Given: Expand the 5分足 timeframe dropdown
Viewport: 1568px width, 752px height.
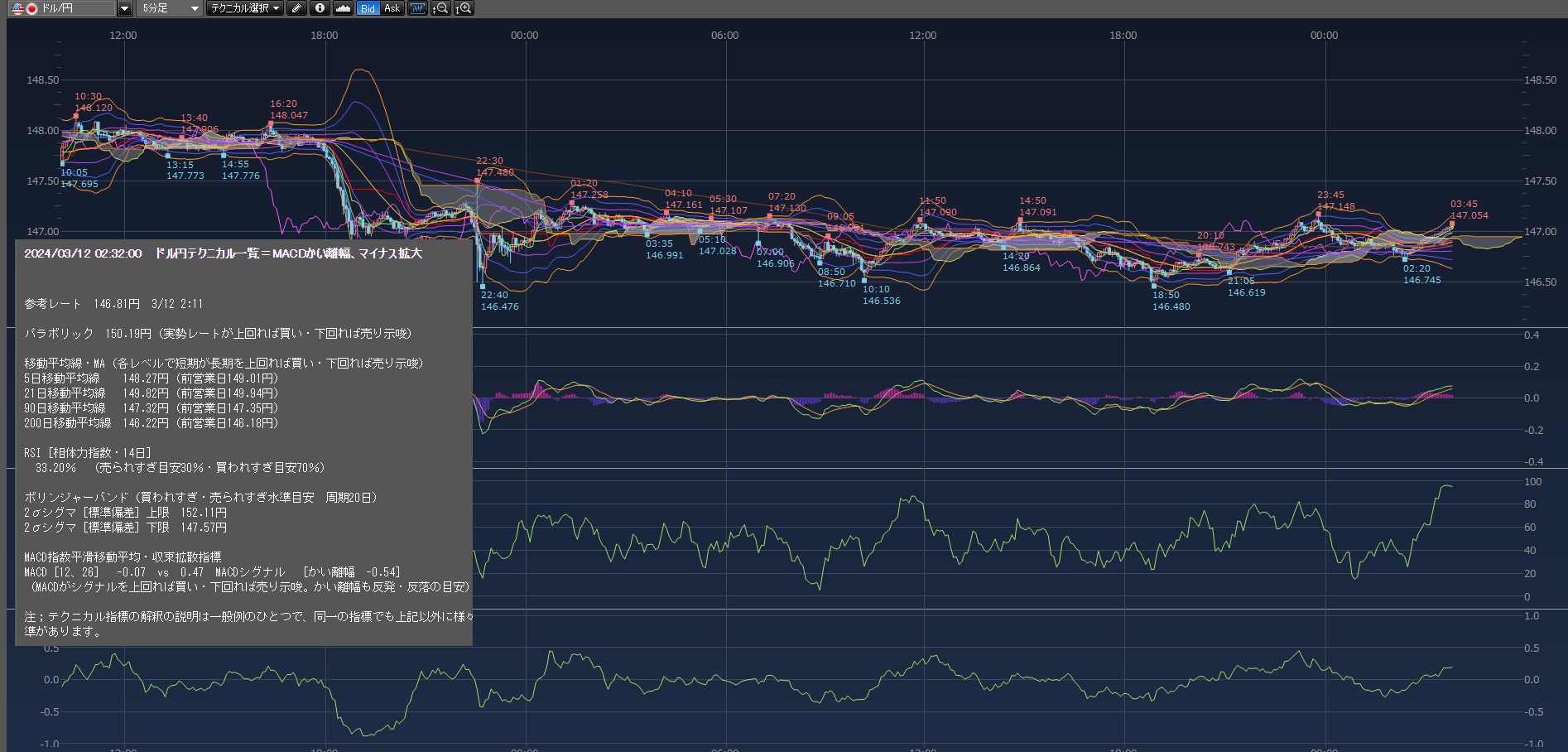Looking at the screenshot, I should tap(195, 8).
